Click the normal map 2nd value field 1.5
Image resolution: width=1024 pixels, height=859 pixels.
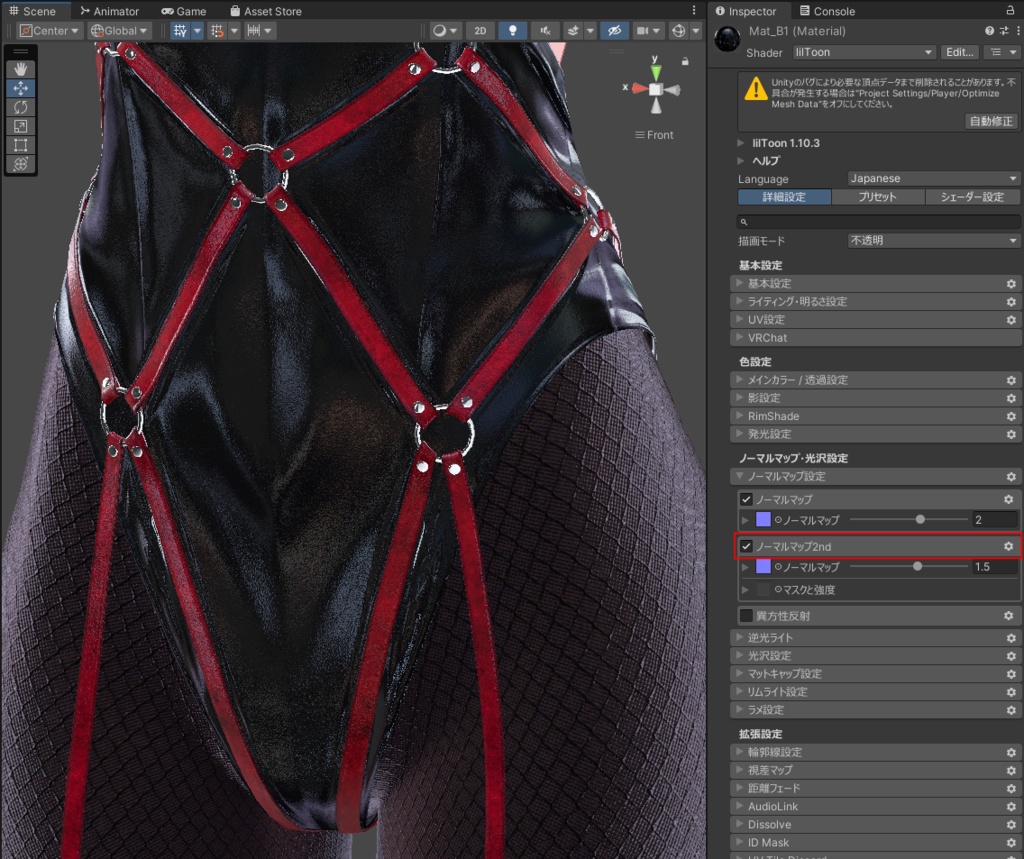995,566
